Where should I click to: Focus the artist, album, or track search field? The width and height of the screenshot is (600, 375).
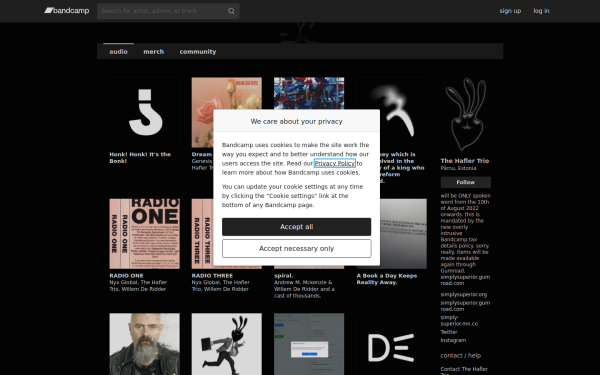(x=168, y=11)
